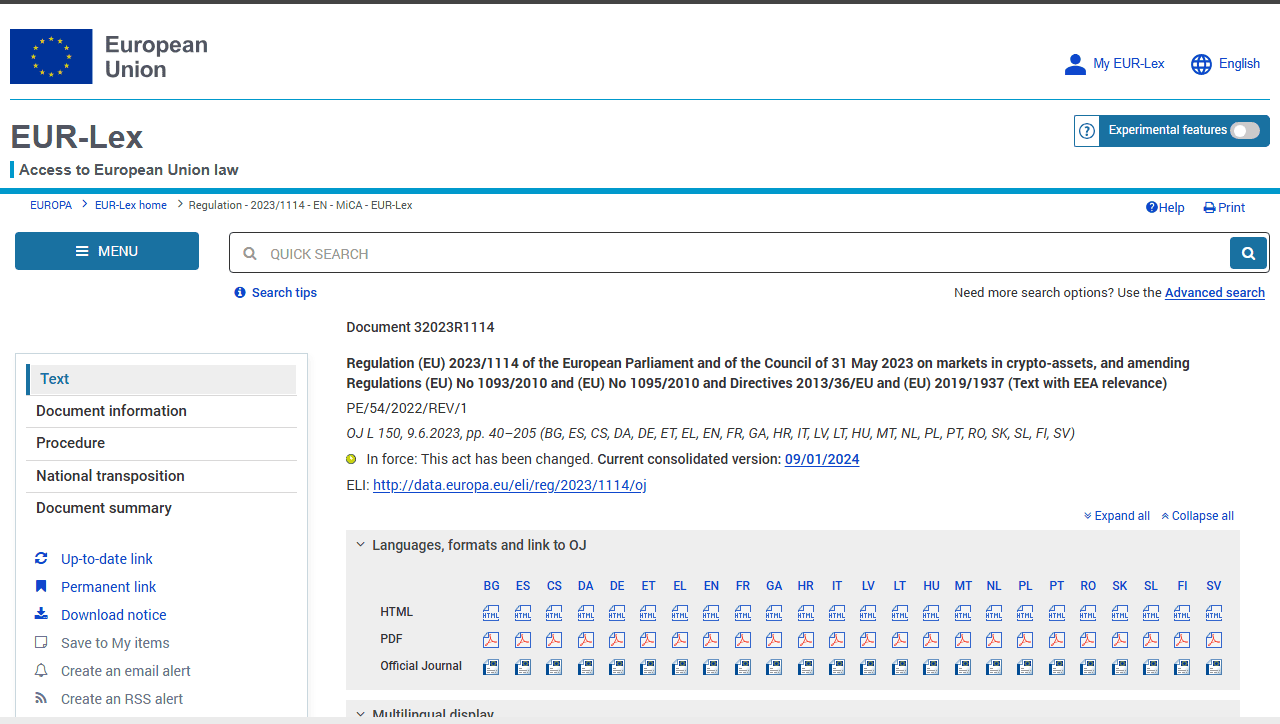
Task: Click the search magnifier button
Action: [1248, 253]
